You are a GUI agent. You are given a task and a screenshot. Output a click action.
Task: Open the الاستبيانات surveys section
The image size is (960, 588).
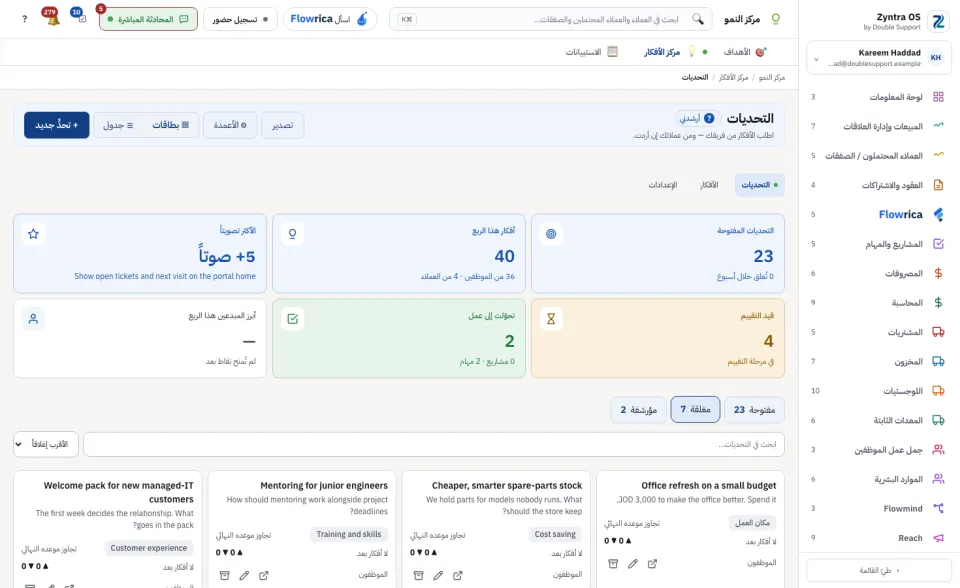(x=591, y=52)
